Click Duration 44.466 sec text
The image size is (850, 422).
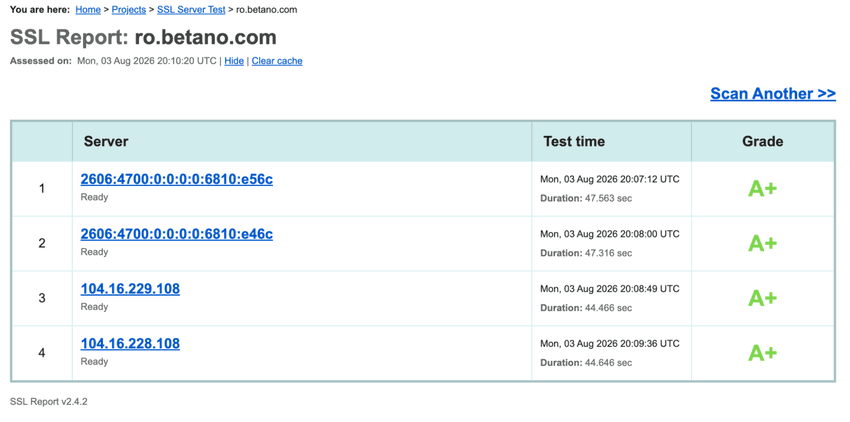click(x=586, y=308)
